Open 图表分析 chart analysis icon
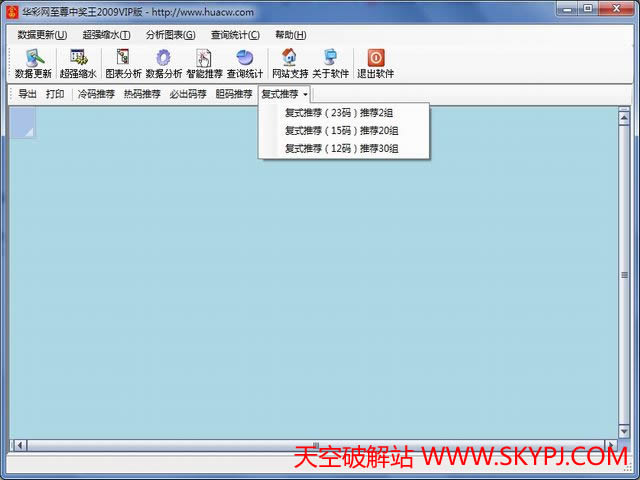 tap(123, 58)
